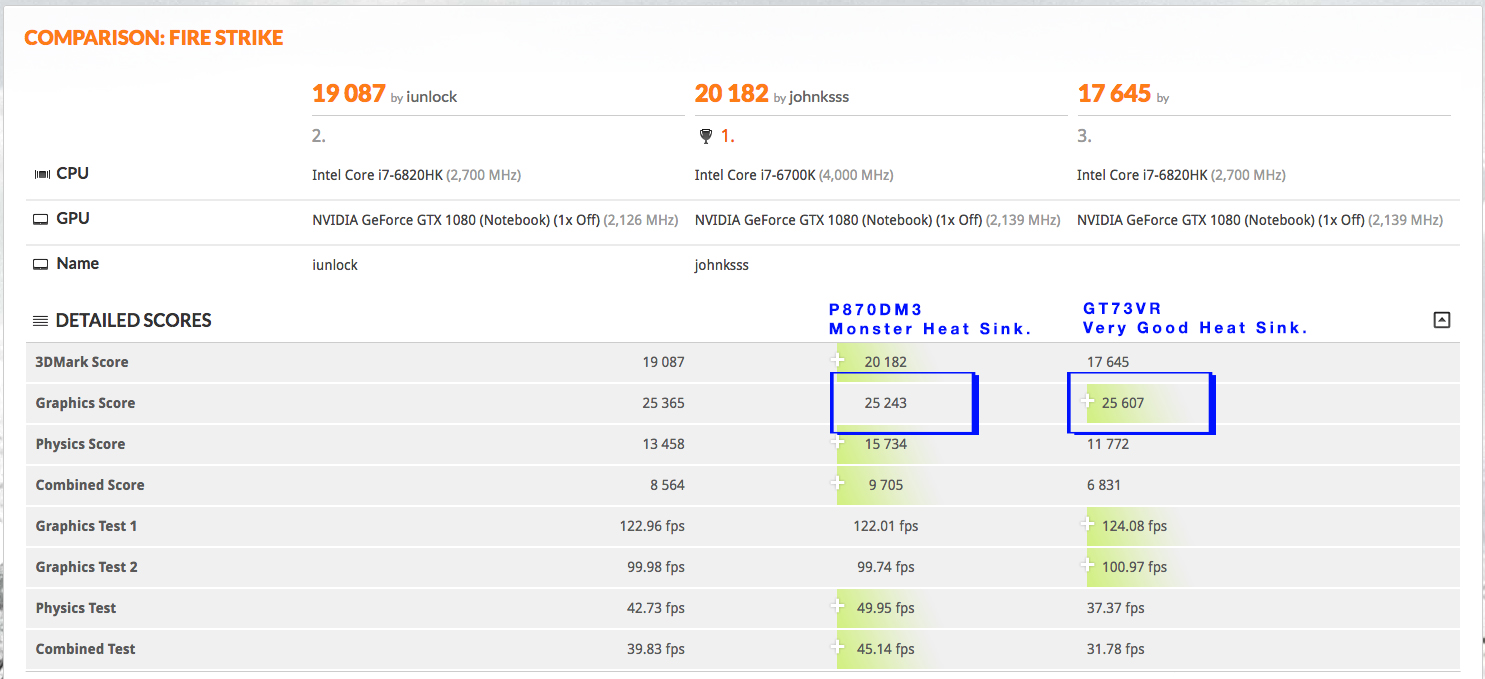Click the rank 3. label

[1084, 137]
